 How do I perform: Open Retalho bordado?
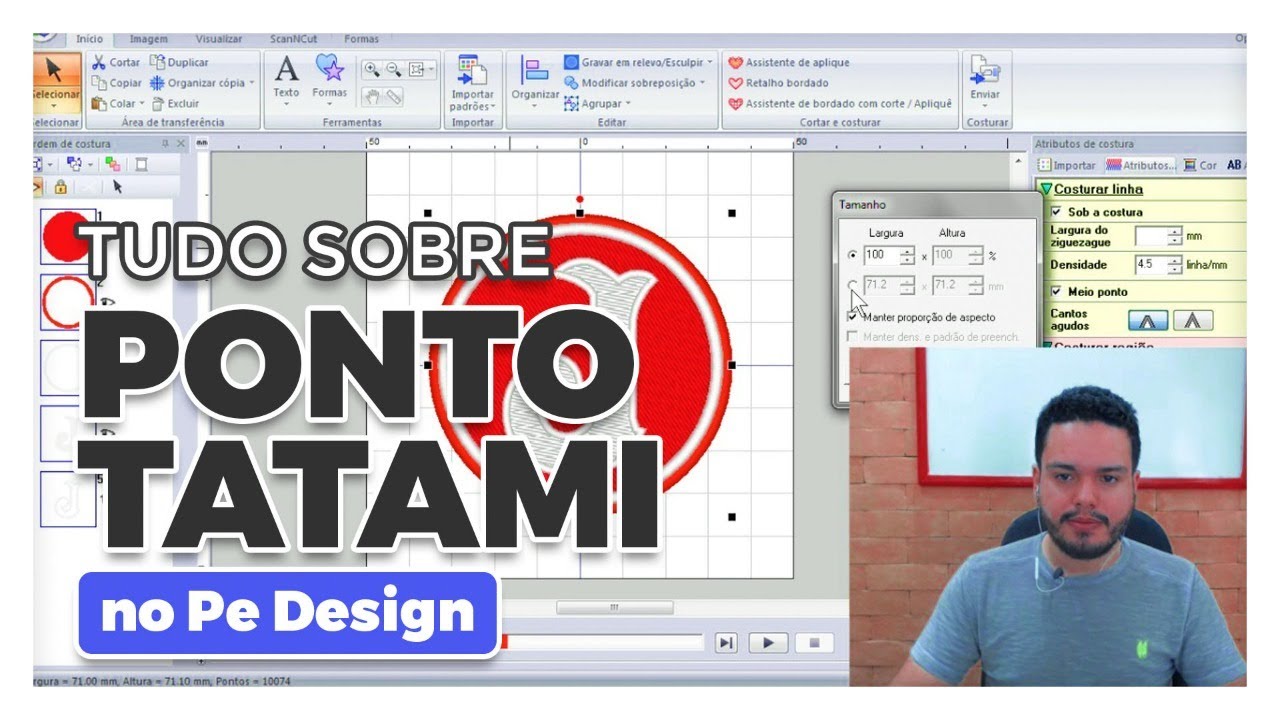click(778, 83)
